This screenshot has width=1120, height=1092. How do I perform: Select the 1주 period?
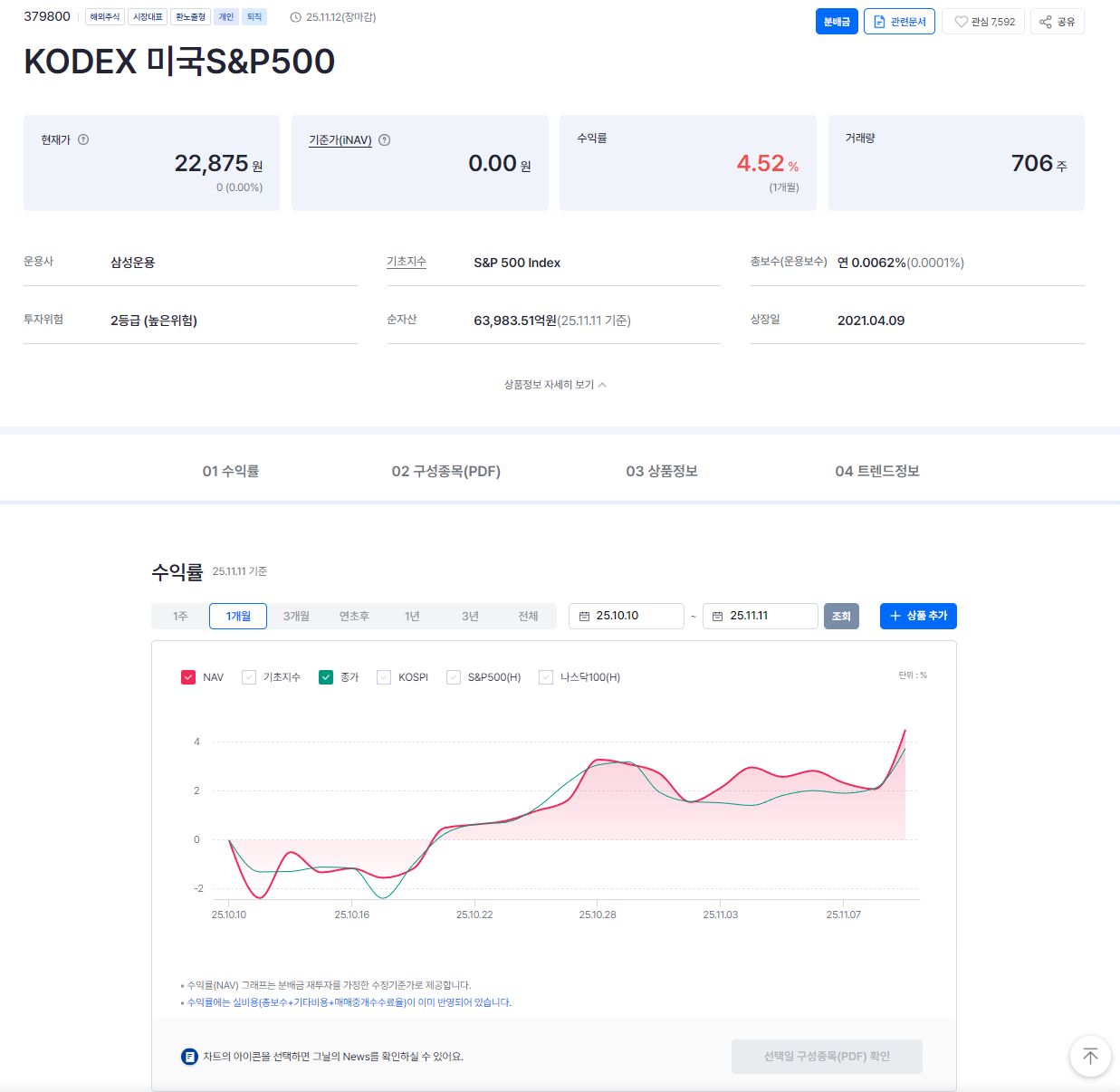(180, 616)
